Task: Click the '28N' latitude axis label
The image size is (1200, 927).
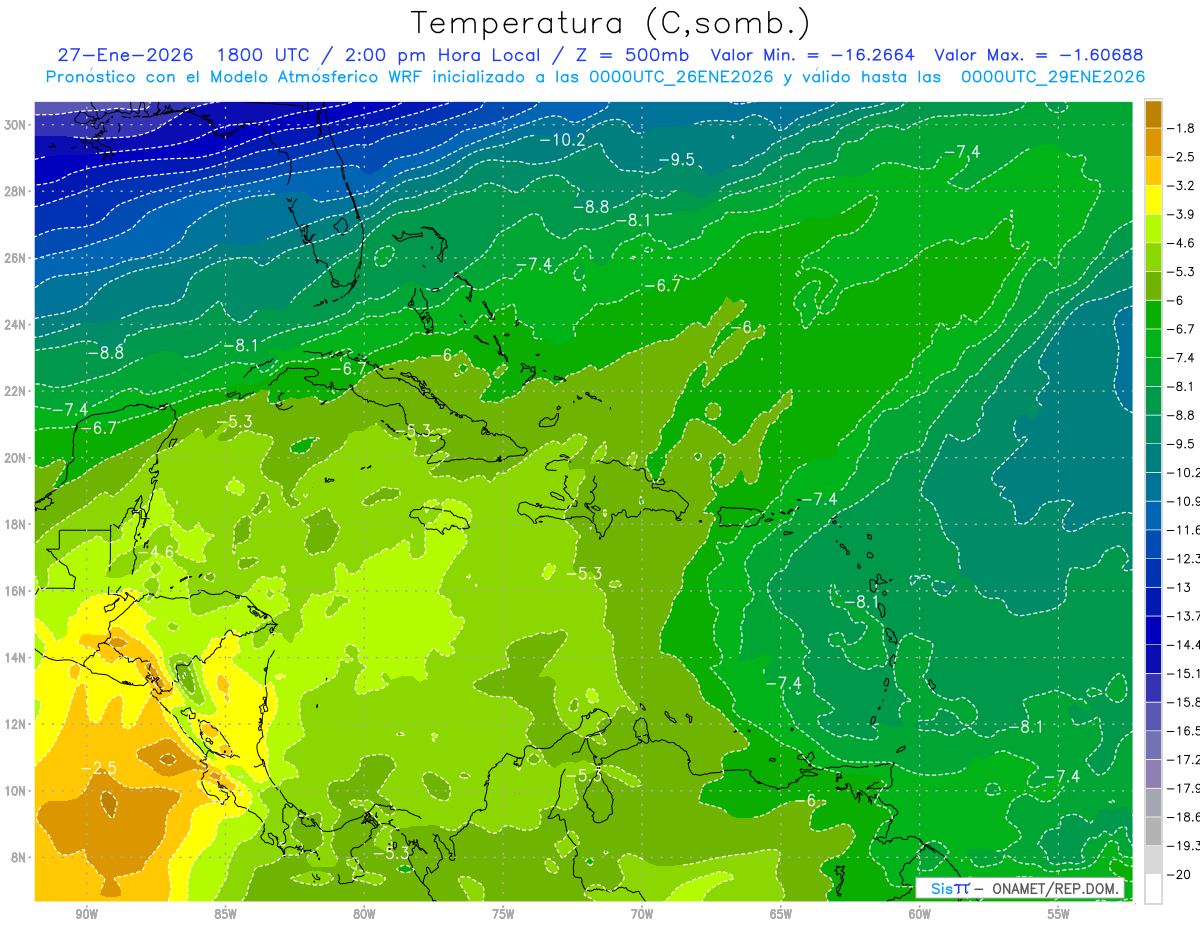Action: click(x=17, y=191)
